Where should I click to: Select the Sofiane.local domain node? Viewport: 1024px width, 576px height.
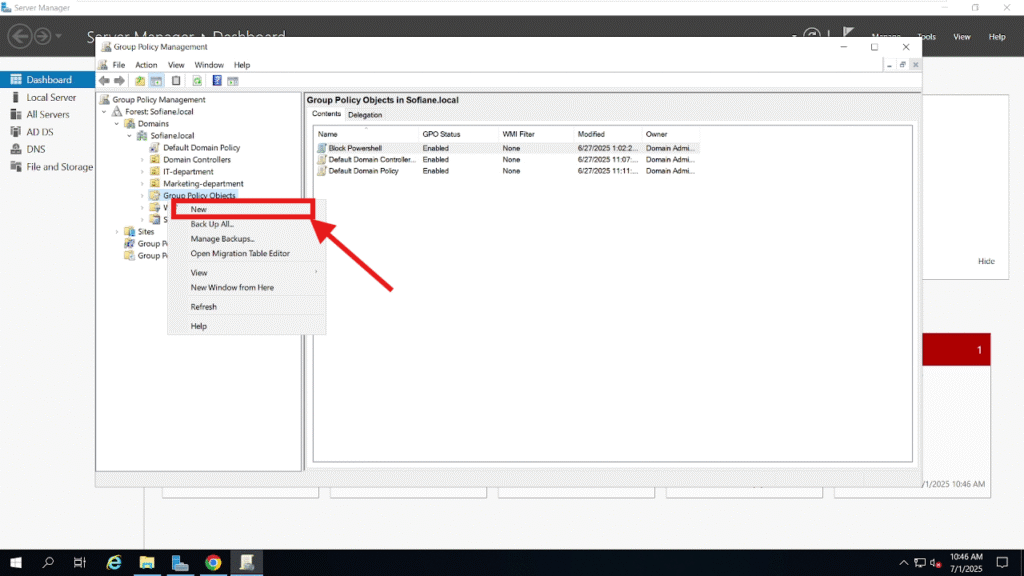pos(172,135)
